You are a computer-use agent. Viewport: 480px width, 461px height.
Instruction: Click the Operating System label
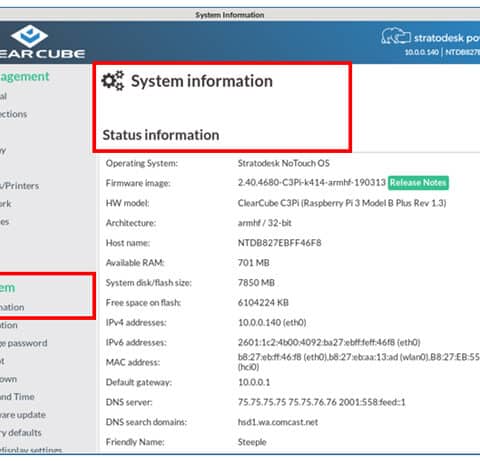[142, 163]
